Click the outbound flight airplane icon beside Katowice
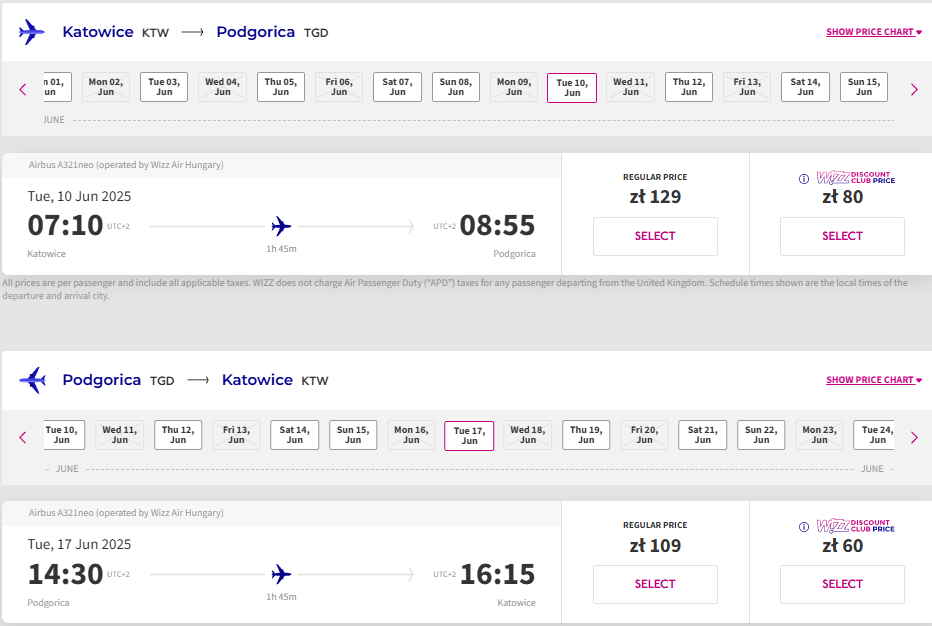 pyautogui.click(x=32, y=32)
